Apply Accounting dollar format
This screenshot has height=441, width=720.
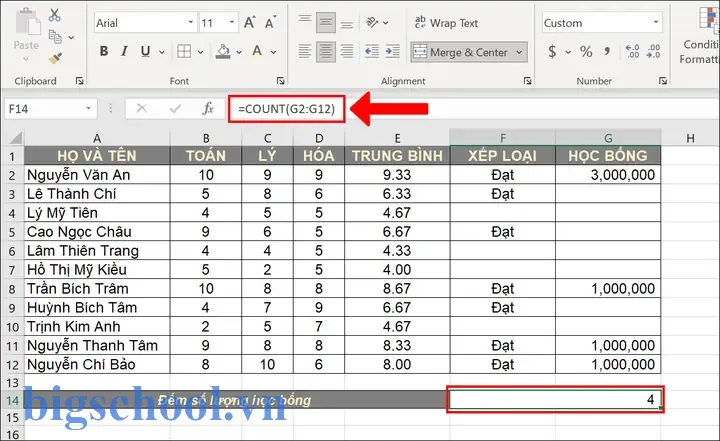pyautogui.click(x=552, y=51)
